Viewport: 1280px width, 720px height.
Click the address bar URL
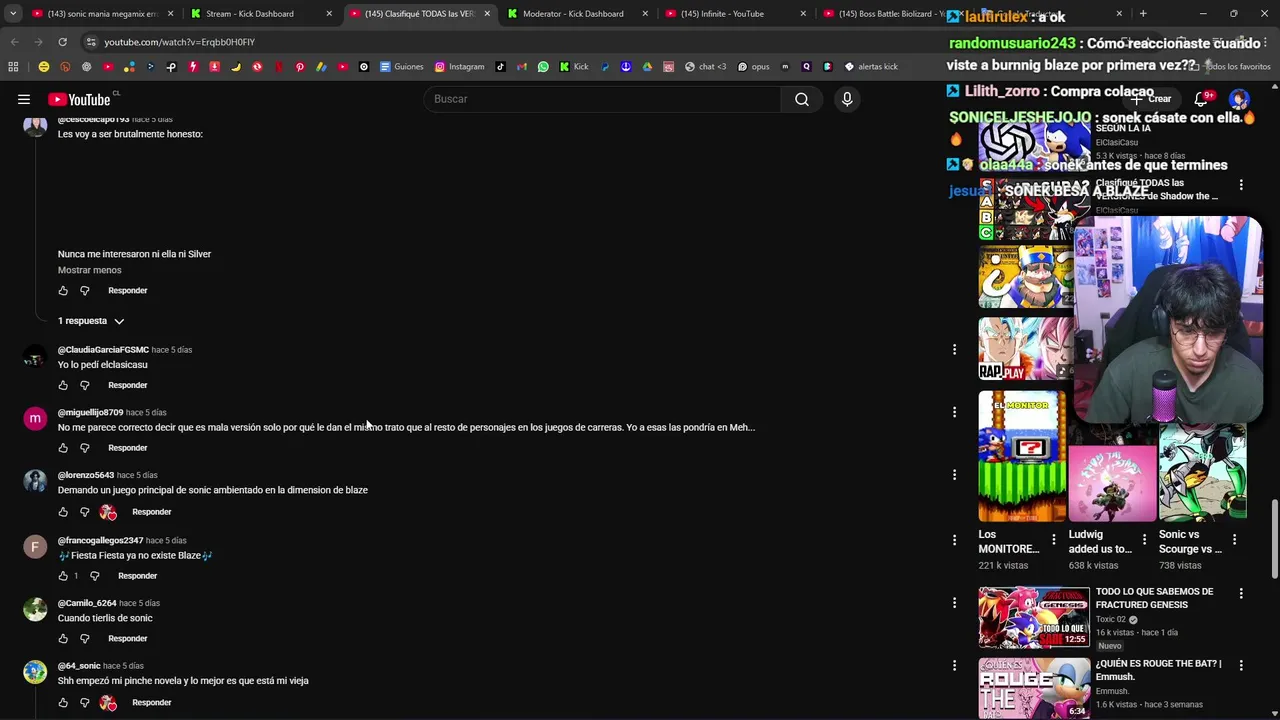click(x=180, y=42)
